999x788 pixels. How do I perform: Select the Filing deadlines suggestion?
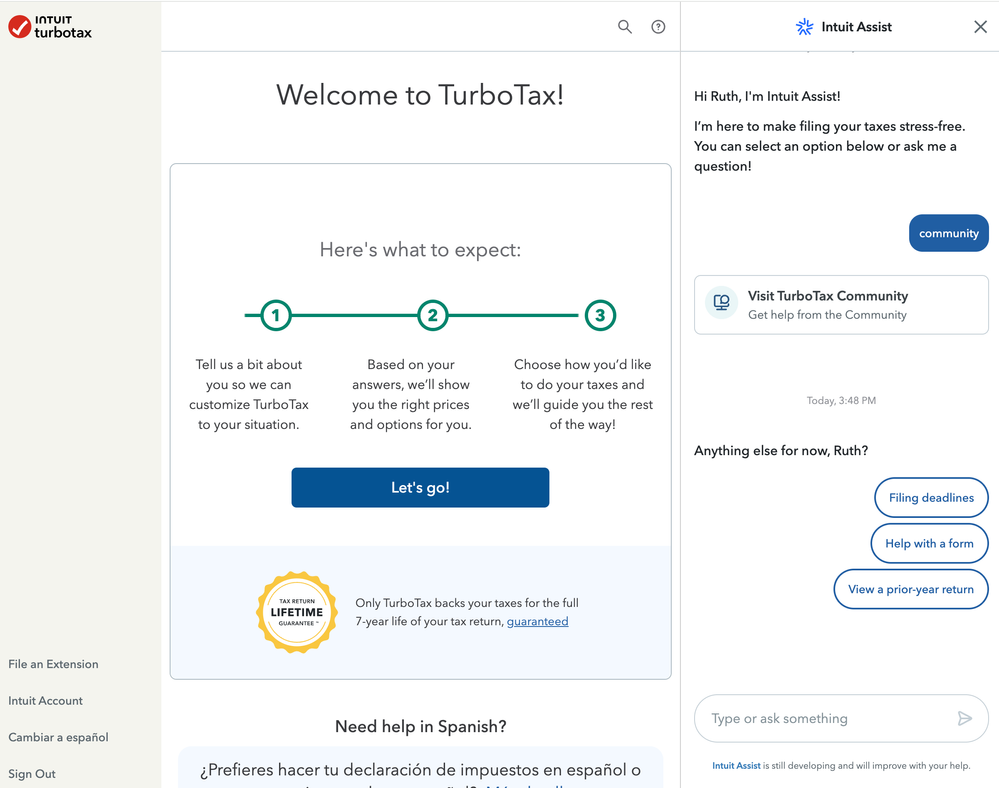point(931,498)
